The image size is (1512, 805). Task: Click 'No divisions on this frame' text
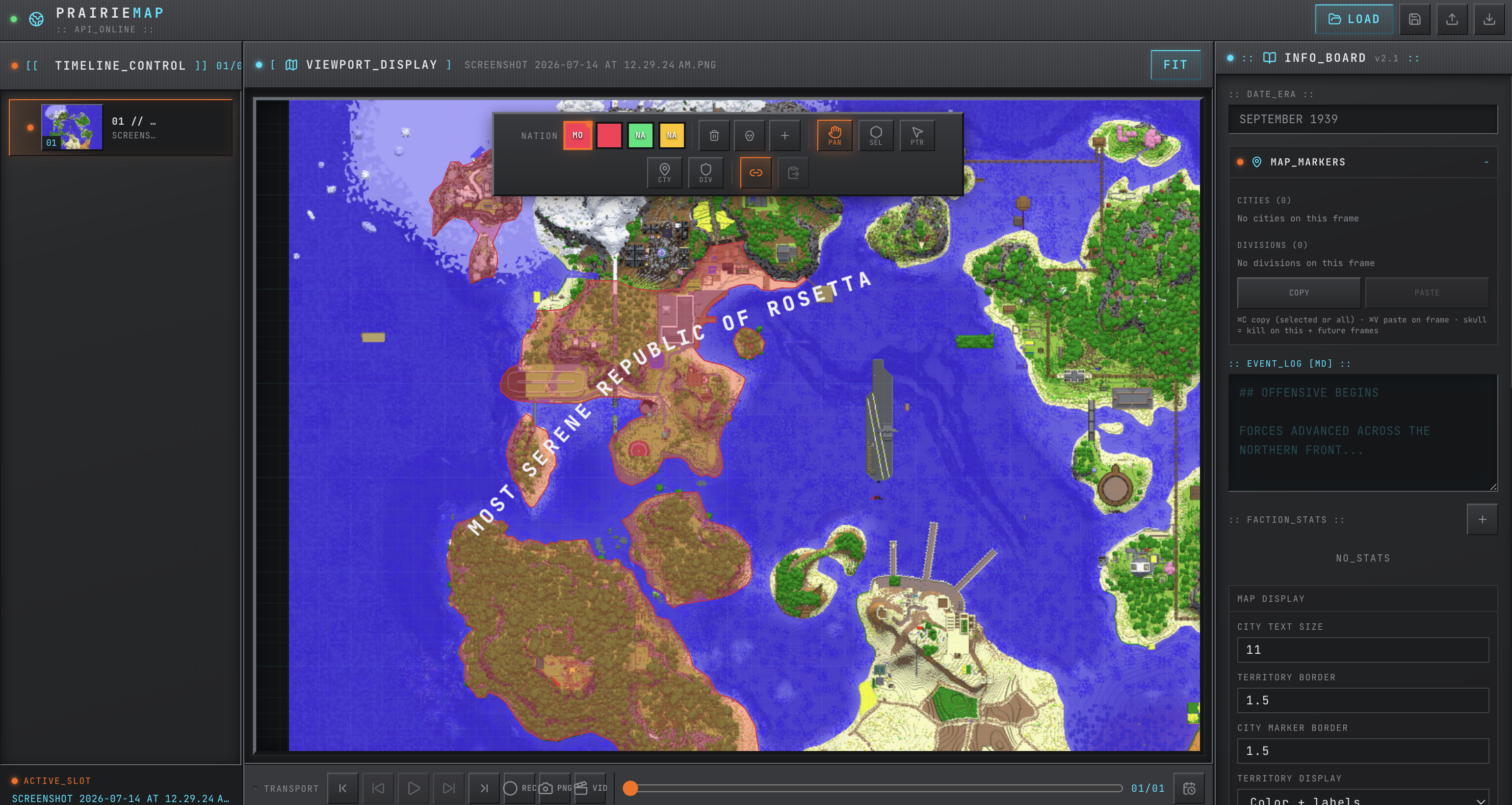coord(1305,263)
